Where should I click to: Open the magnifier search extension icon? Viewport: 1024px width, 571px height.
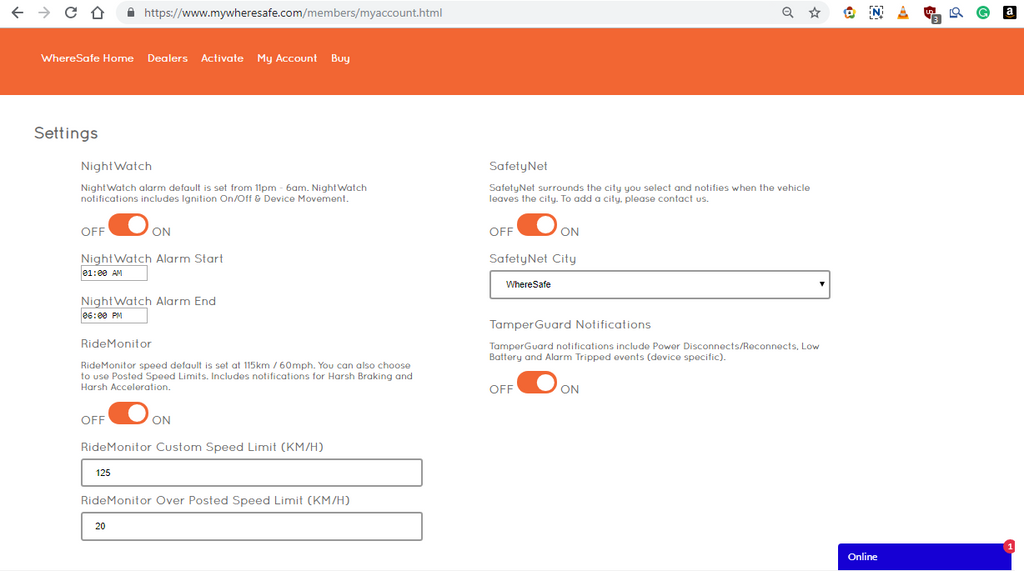(x=956, y=12)
